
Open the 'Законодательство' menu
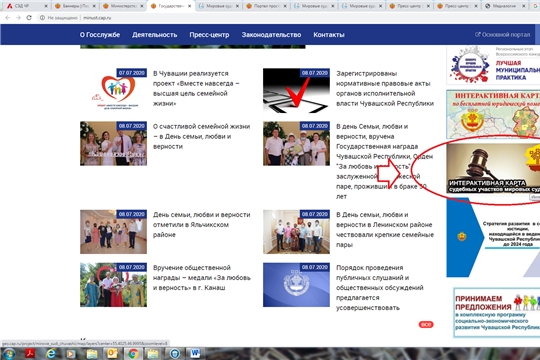[x=271, y=35]
